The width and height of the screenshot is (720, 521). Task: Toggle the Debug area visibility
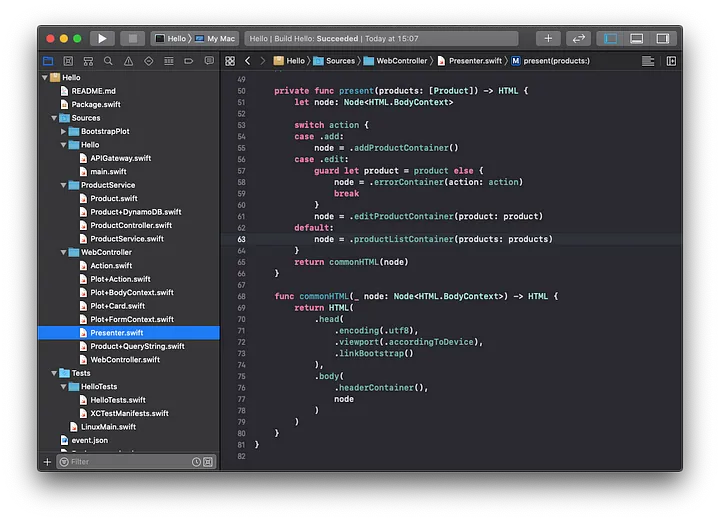(x=636, y=39)
